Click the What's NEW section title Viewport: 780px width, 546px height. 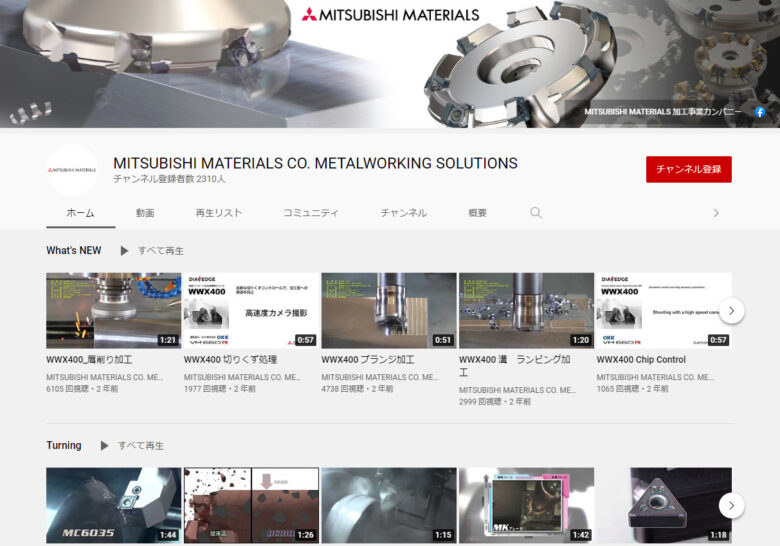(x=74, y=251)
